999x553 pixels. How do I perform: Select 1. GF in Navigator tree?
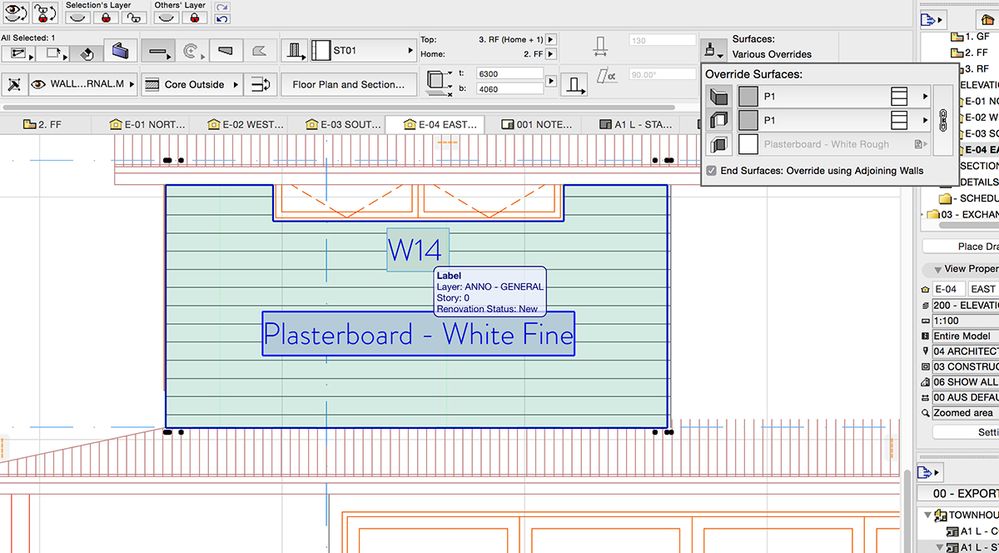tap(968, 36)
